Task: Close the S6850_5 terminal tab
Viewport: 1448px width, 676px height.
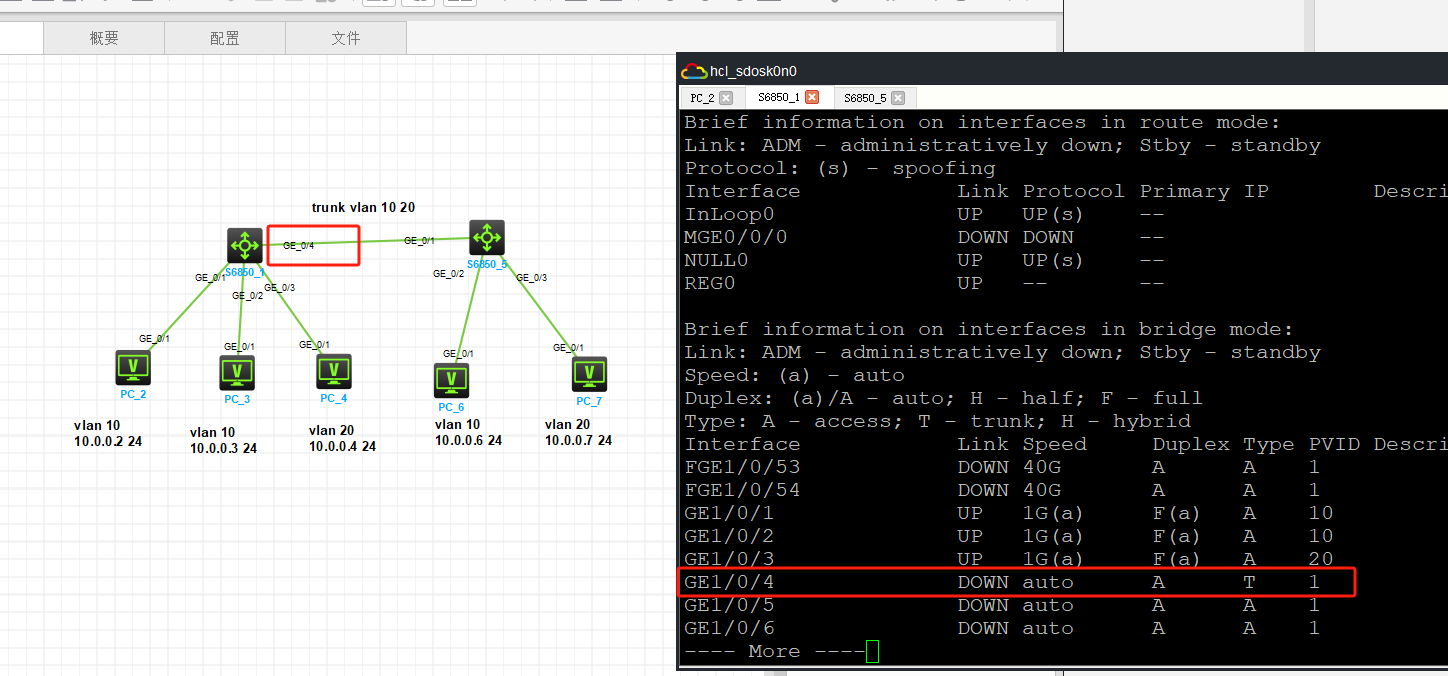Action: tap(898, 98)
